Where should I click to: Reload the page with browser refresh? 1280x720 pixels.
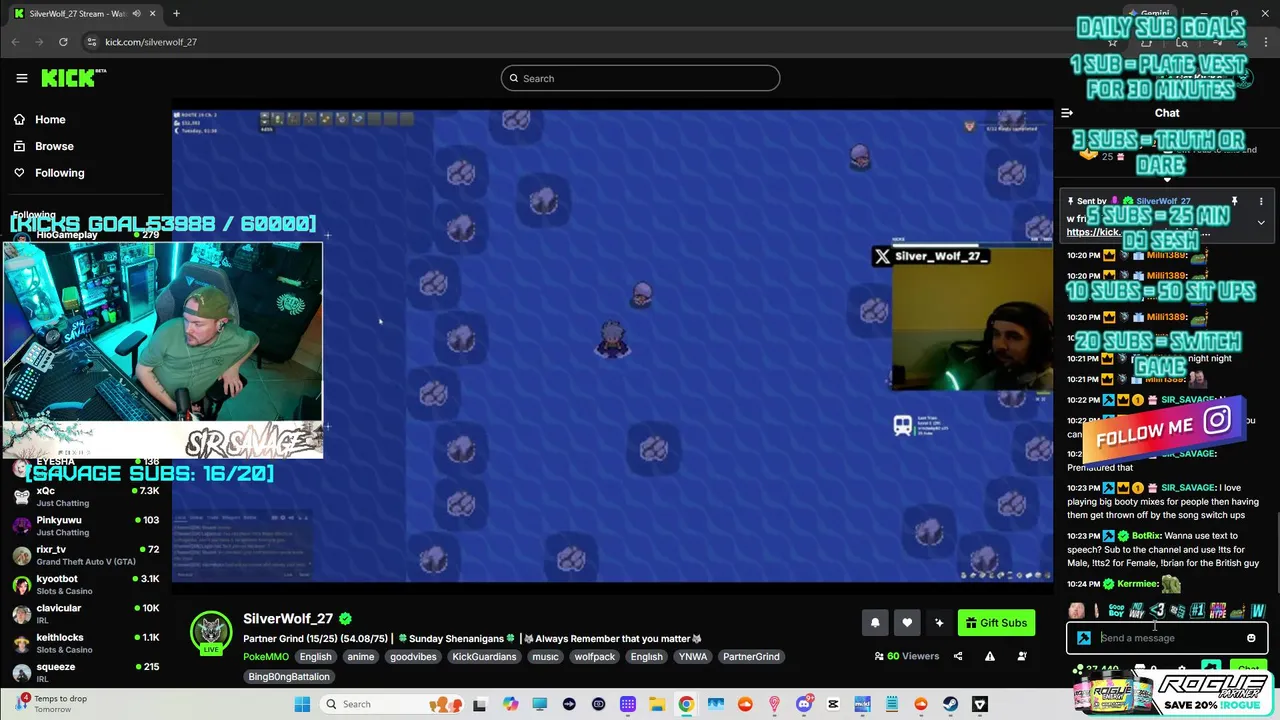coord(63,42)
